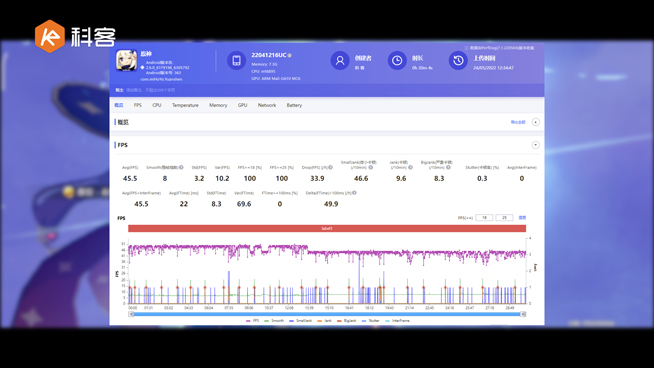654x368 pixels.
Task: Click the Var(FTime) value 69.6
Action: coord(244,204)
